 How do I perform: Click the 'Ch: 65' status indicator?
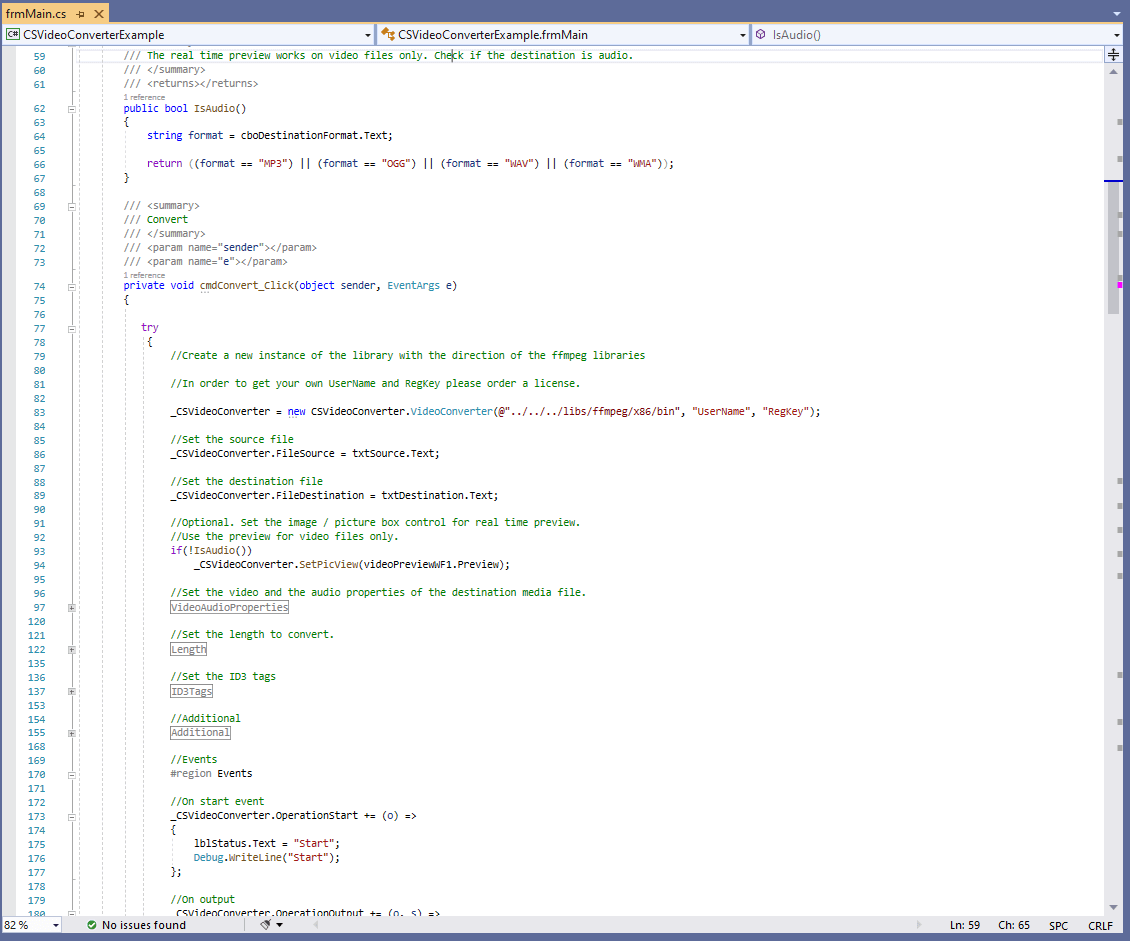(1013, 925)
